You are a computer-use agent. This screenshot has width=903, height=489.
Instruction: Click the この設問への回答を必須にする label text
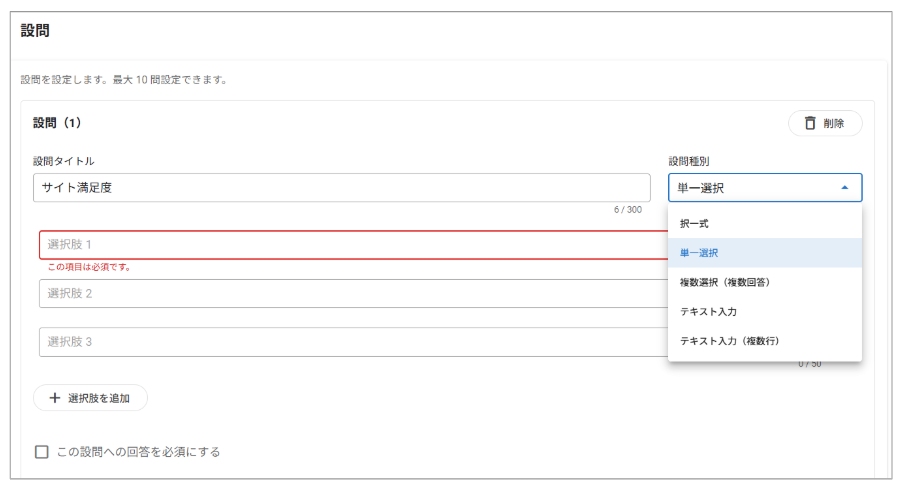[138, 452]
